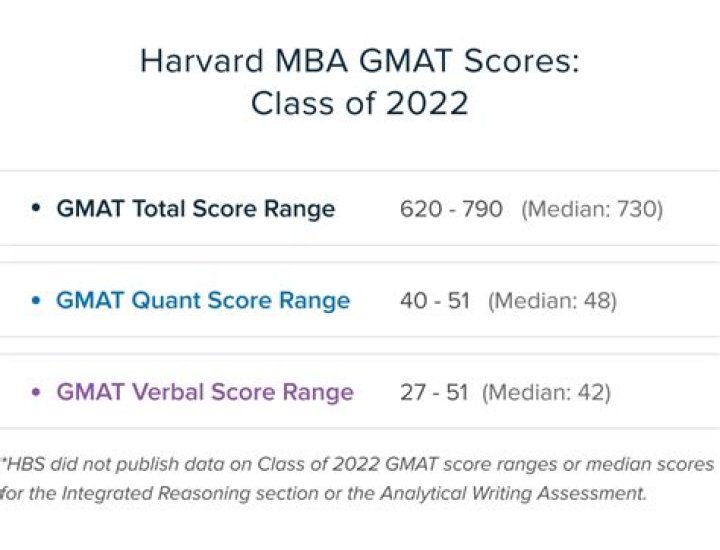Viewport: 720px width, 550px height.
Task: Click the Harvard MBA GMAT Scores title
Action: coord(359,61)
